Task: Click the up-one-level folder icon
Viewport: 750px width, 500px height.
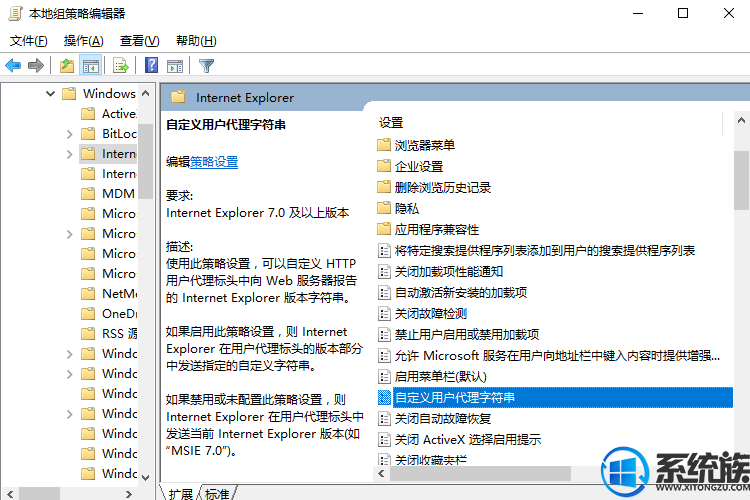Action: pos(67,66)
